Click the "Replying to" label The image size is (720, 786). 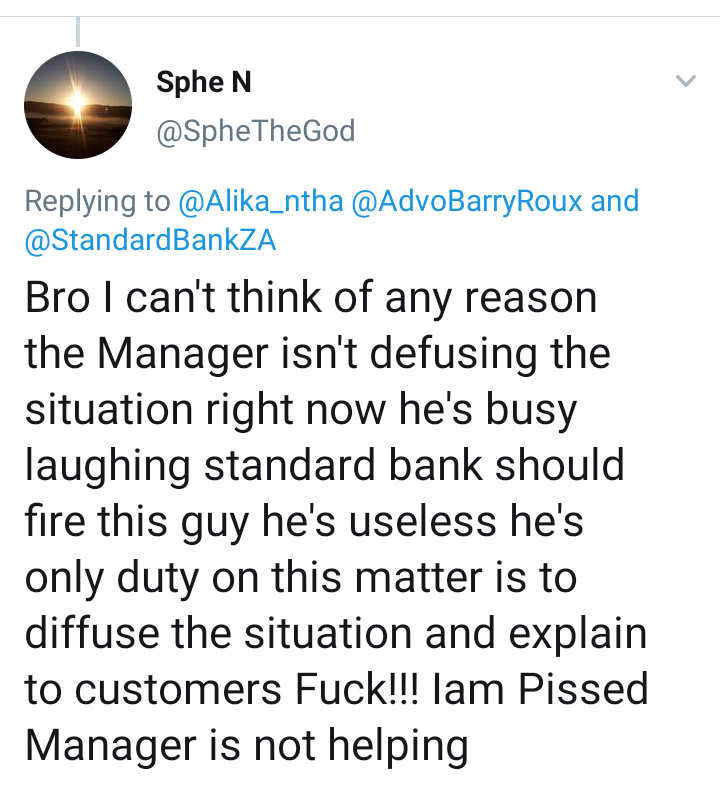point(98,202)
